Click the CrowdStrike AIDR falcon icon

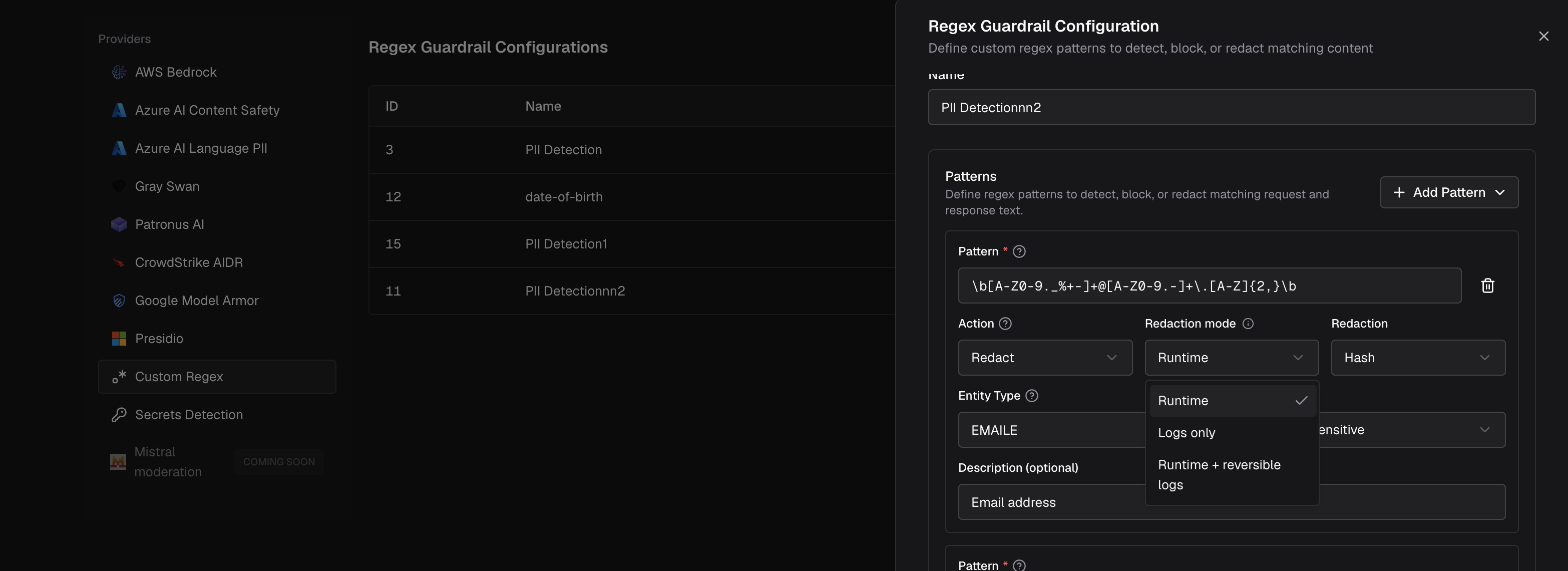point(119,262)
